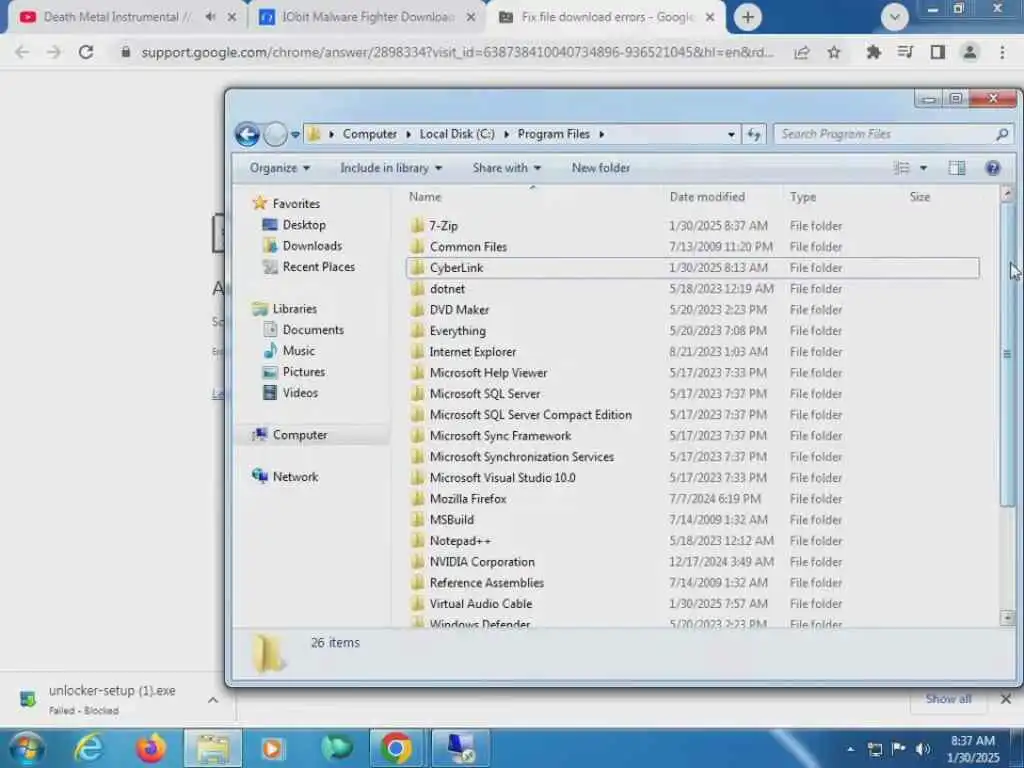This screenshot has width=1024, height=768.
Task: Expand the address bar previous locations dropdown
Action: pos(731,135)
